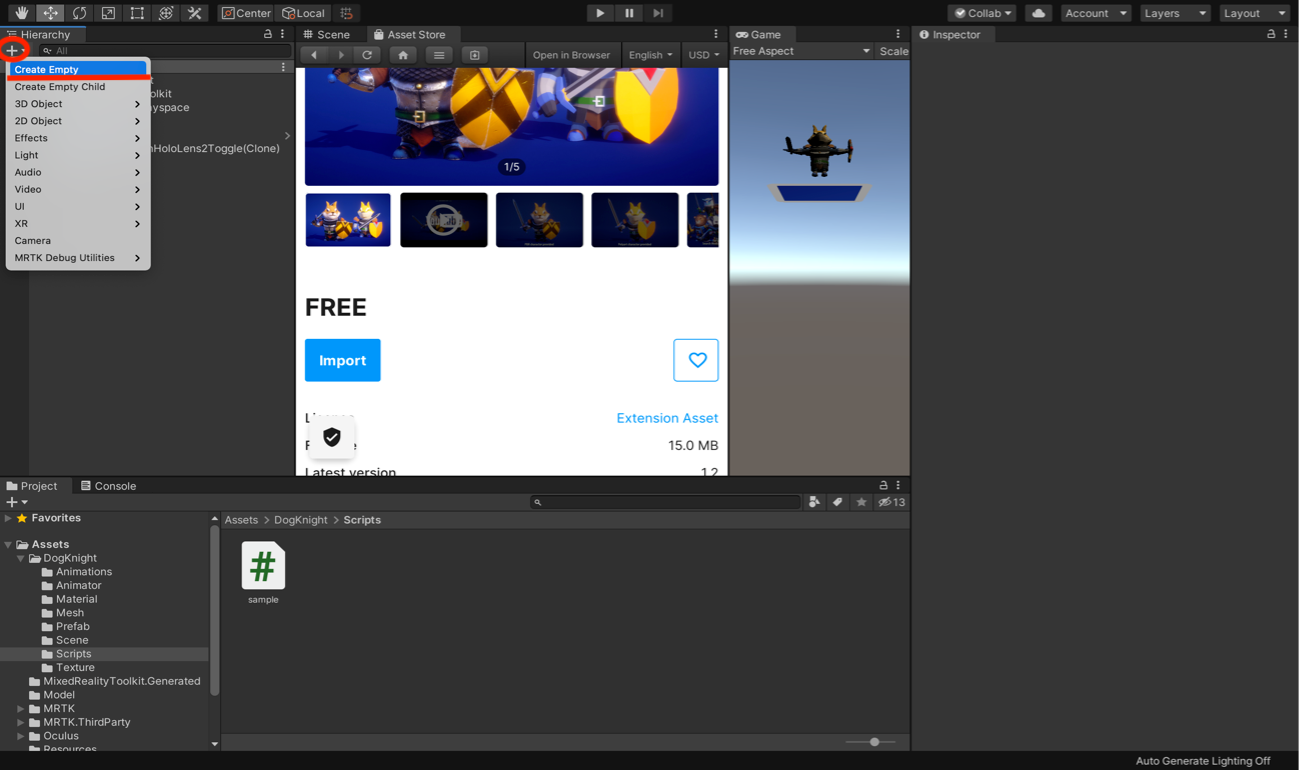Expand the MRTK folder

(x=20, y=709)
